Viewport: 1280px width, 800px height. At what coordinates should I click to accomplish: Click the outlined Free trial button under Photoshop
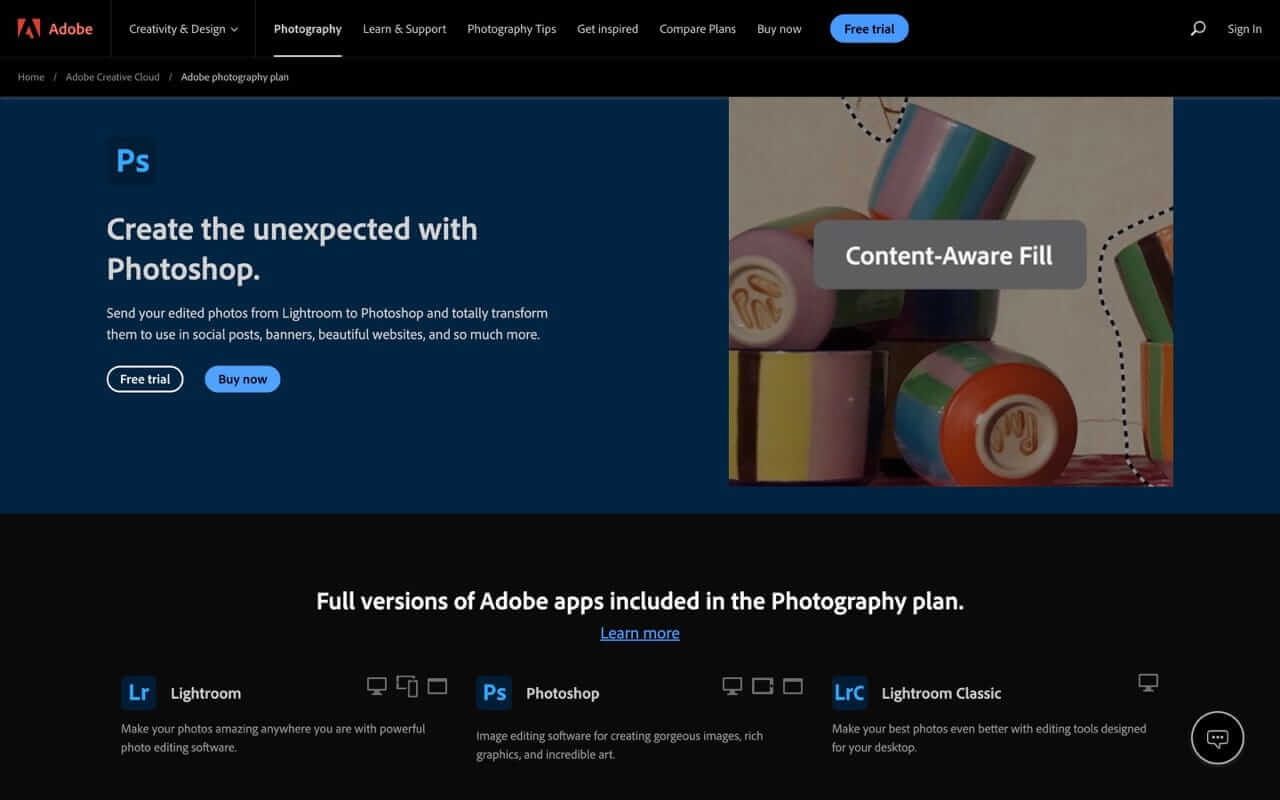pyautogui.click(x=145, y=379)
